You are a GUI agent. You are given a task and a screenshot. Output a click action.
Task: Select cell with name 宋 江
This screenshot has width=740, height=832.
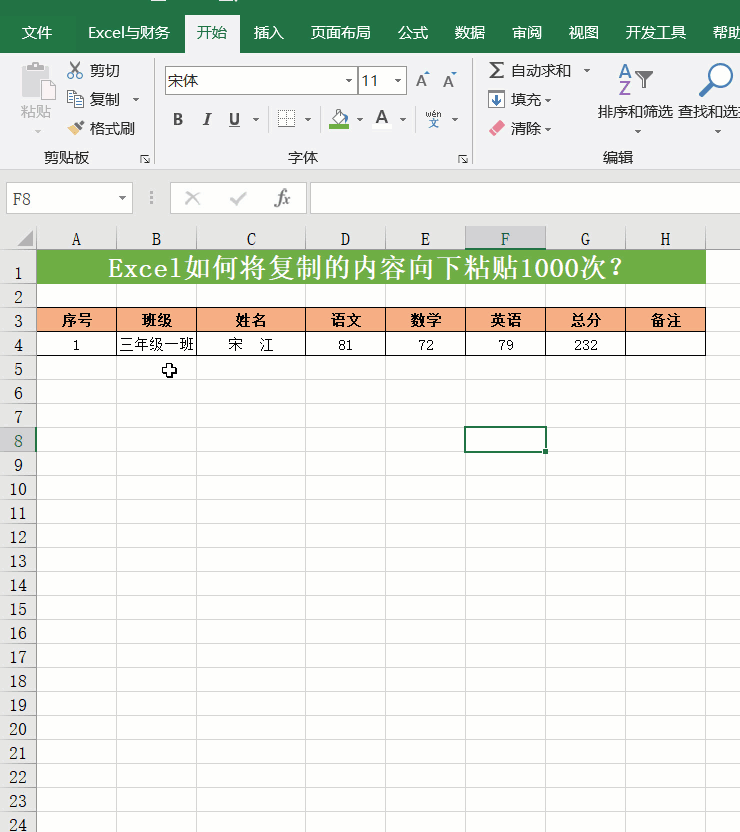[x=251, y=344]
